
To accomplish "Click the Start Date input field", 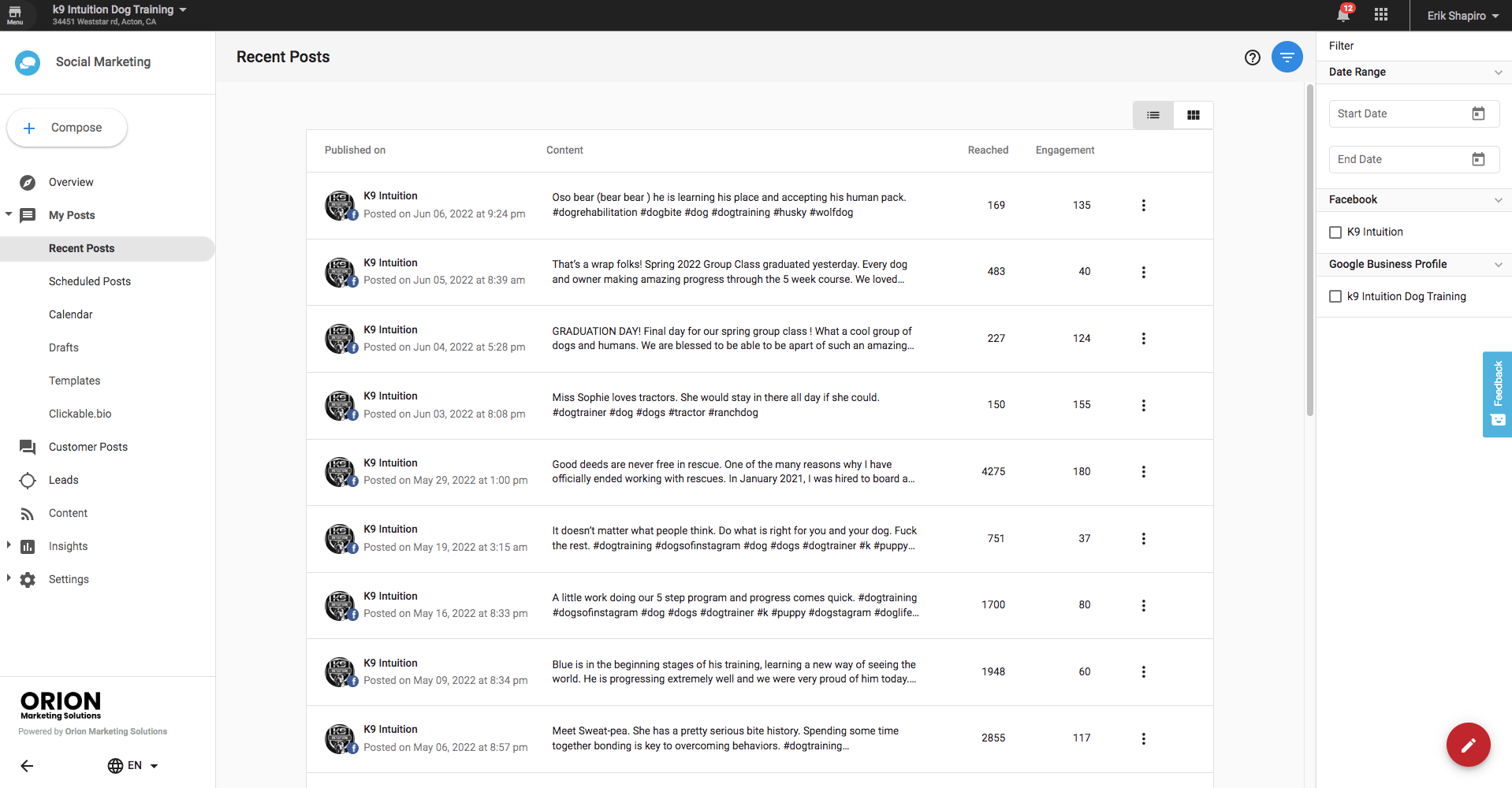I will pyautogui.click(x=1414, y=113).
